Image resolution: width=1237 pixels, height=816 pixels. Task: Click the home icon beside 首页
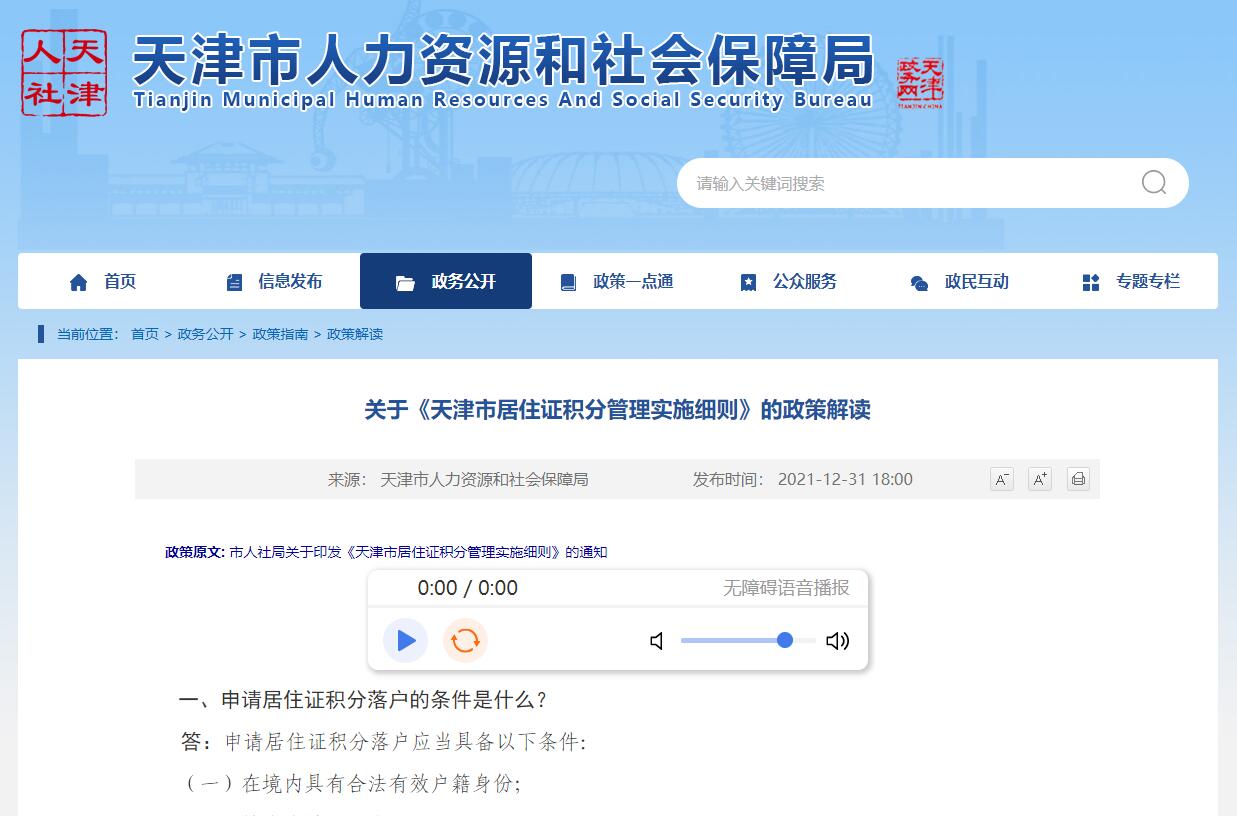(x=79, y=283)
